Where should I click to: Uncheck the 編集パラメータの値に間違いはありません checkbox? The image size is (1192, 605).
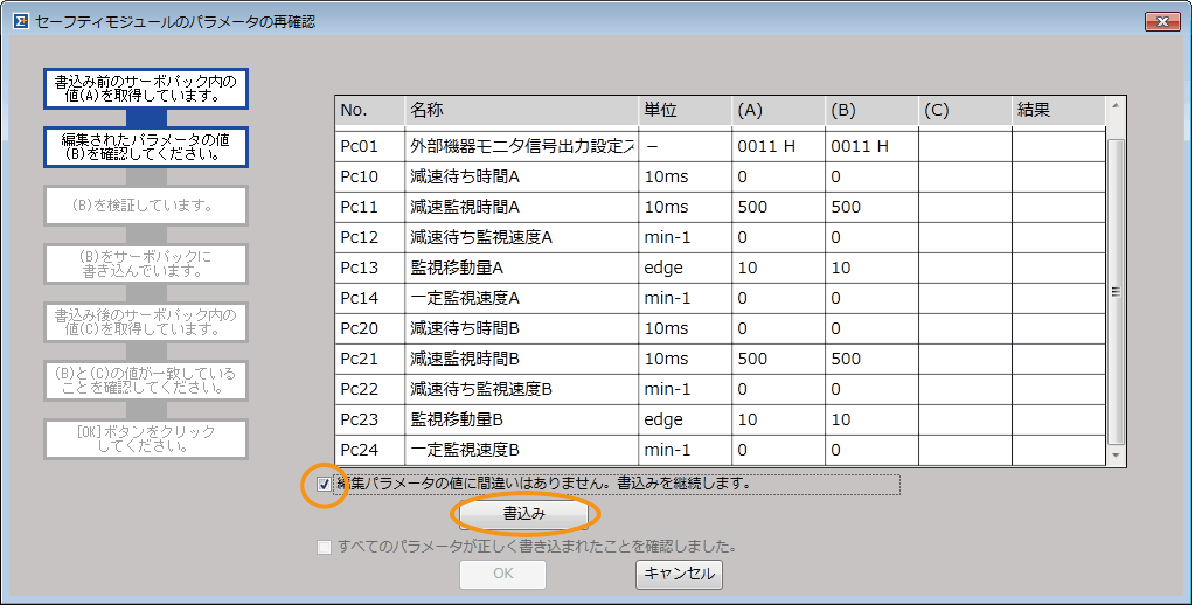[x=324, y=484]
